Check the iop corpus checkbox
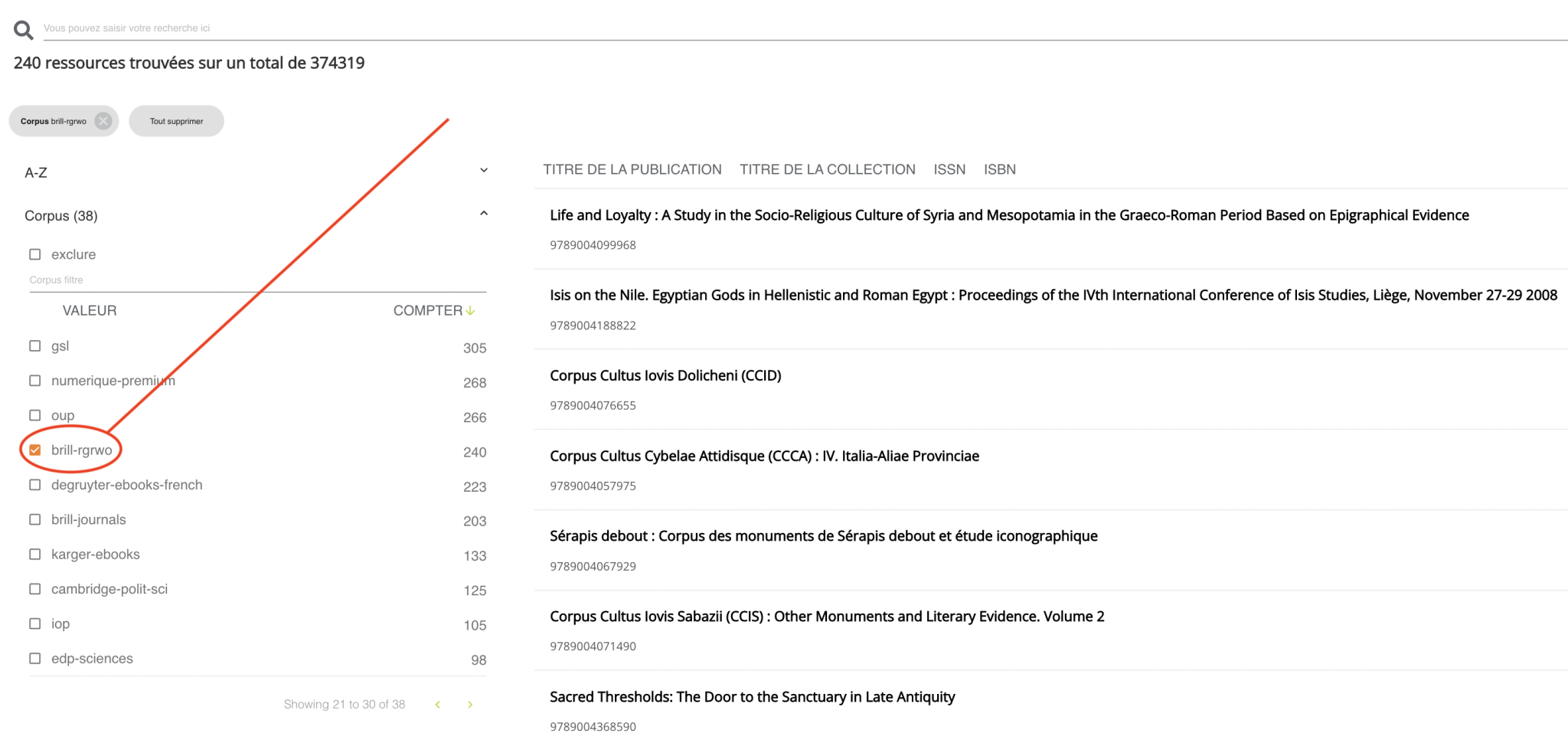This screenshot has height=743, width=1568. 35,624
